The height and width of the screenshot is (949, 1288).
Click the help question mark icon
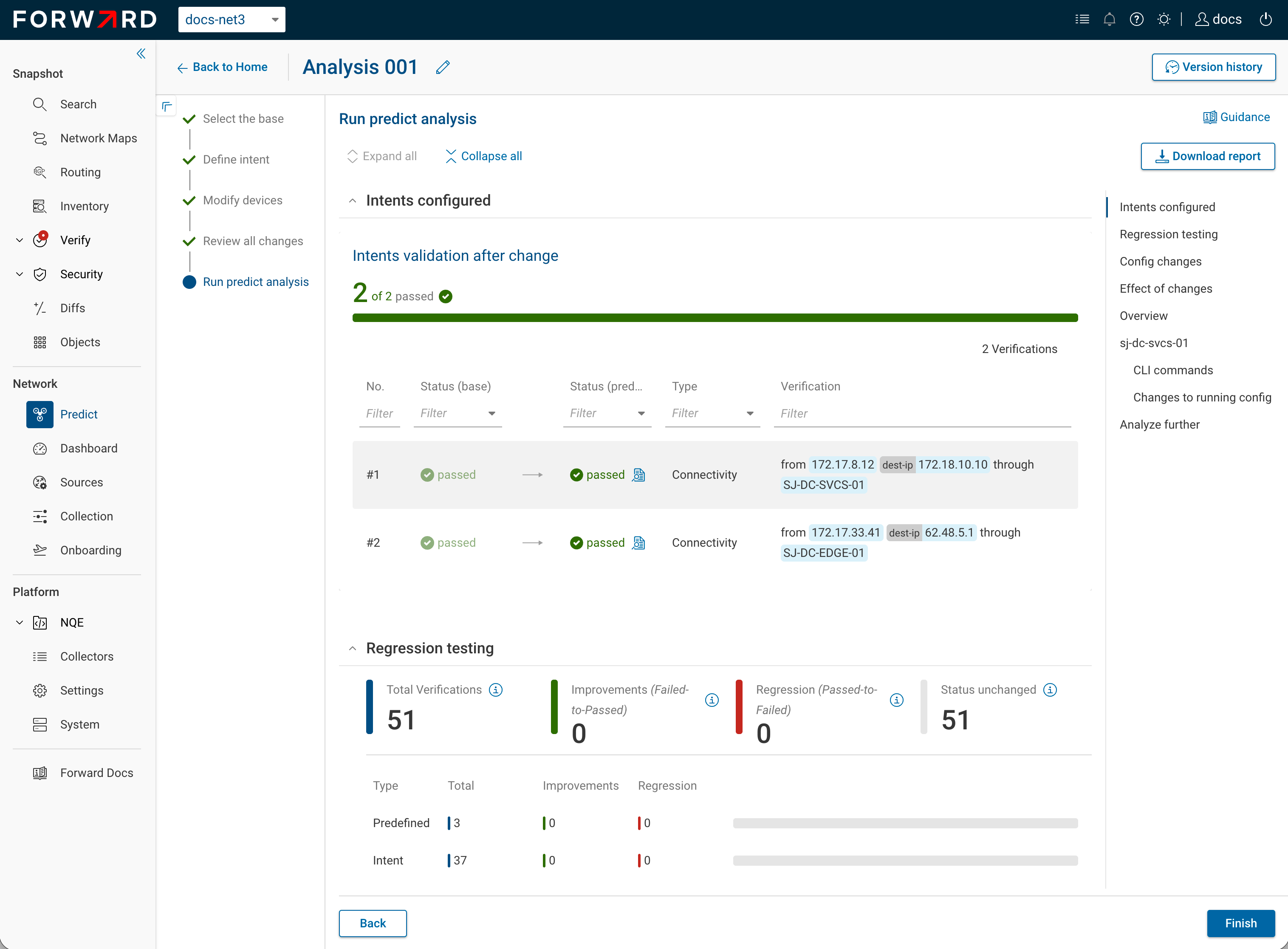1136,20
